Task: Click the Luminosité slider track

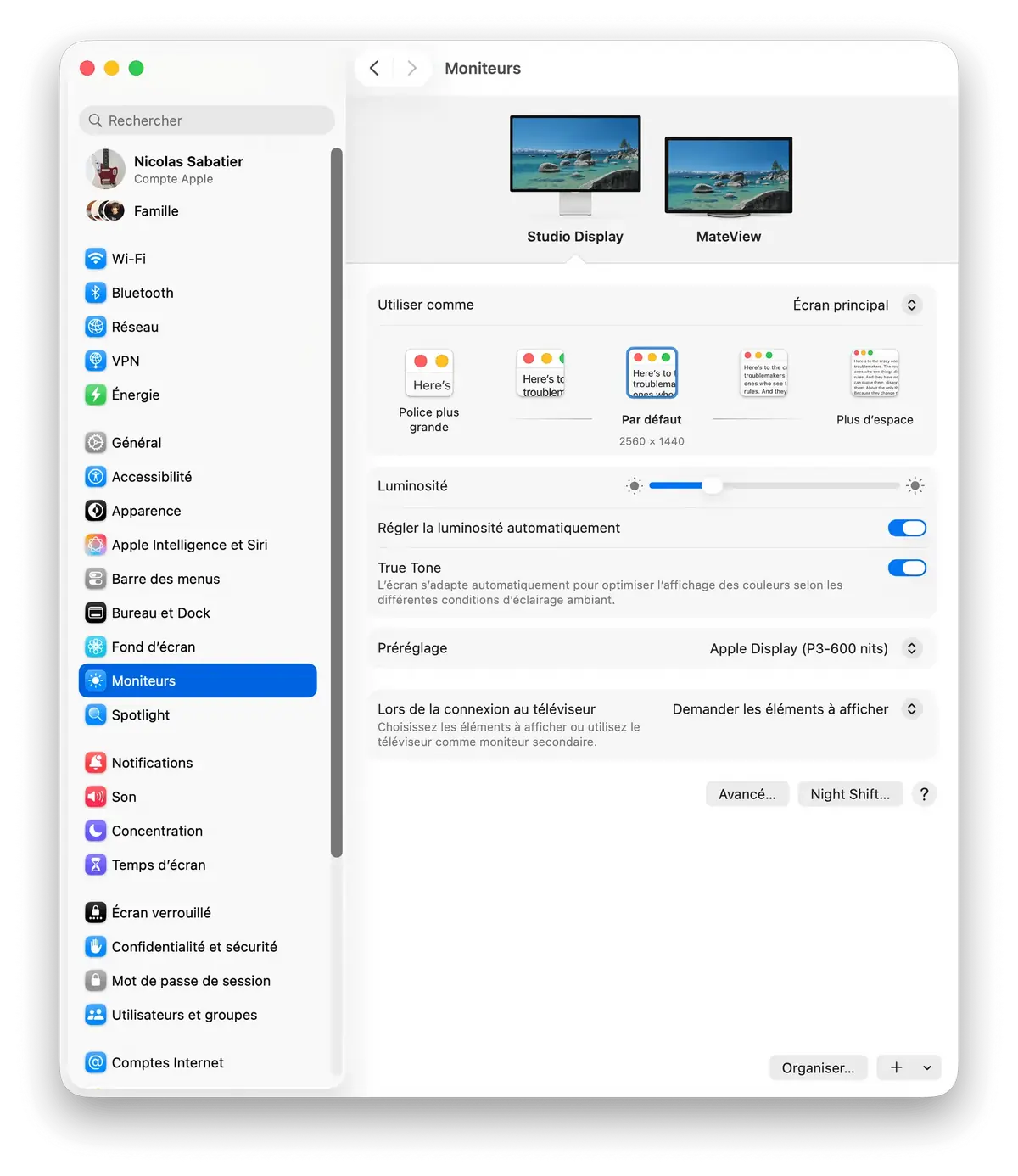Action: (774, 485)
